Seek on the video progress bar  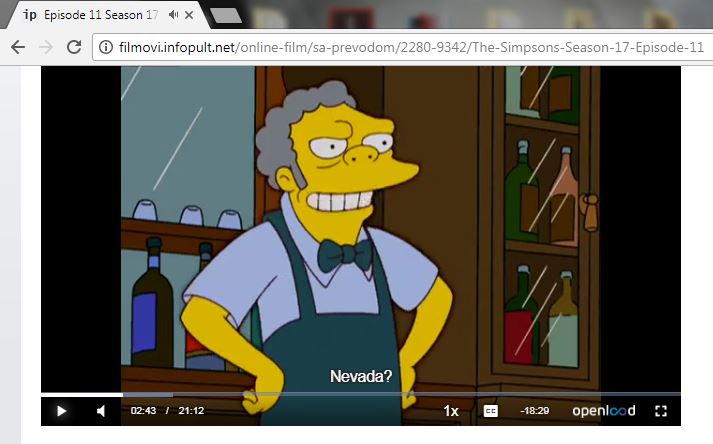tap(361, 394)
